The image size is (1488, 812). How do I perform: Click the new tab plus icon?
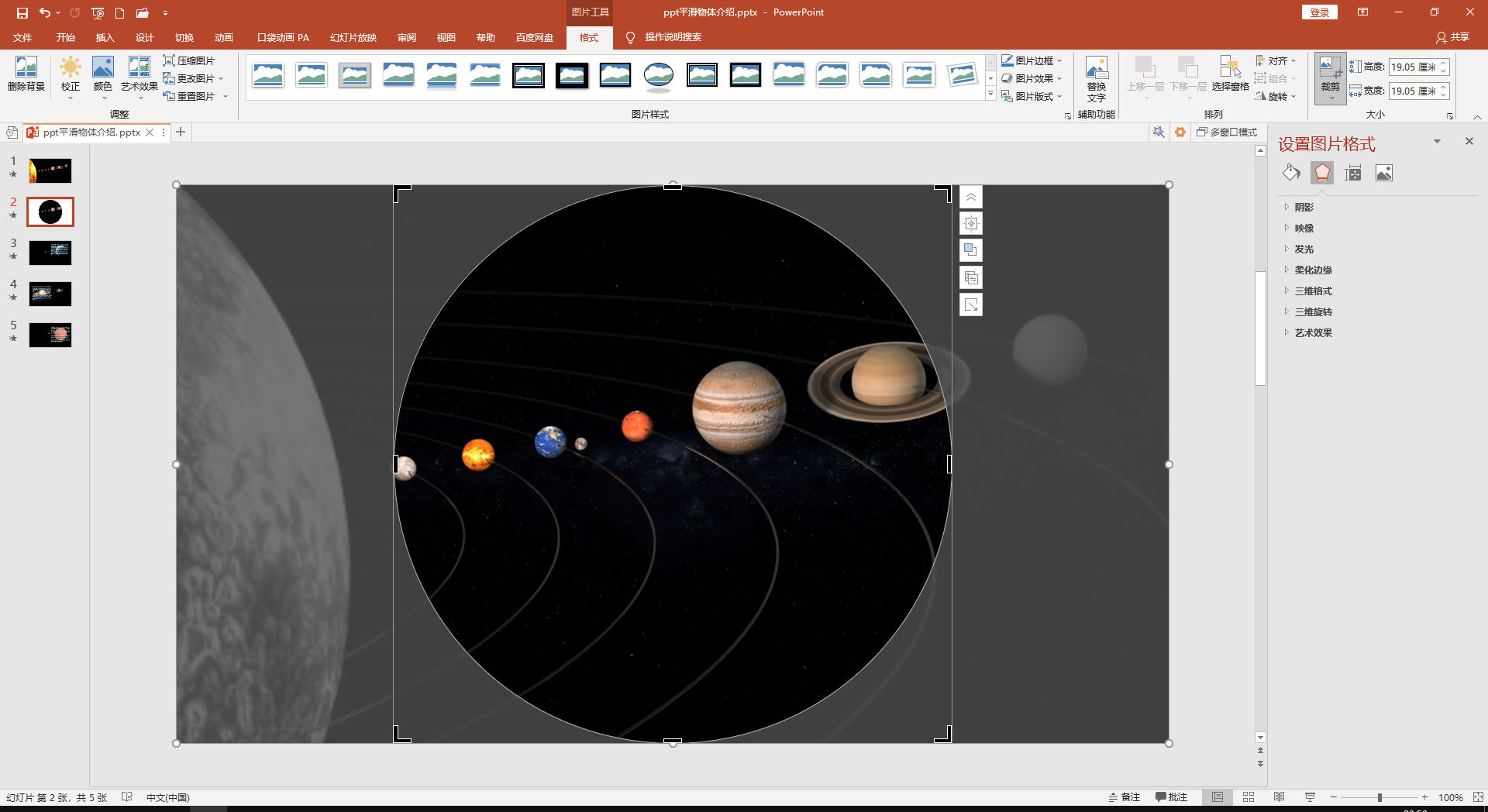tap(181, 132)
